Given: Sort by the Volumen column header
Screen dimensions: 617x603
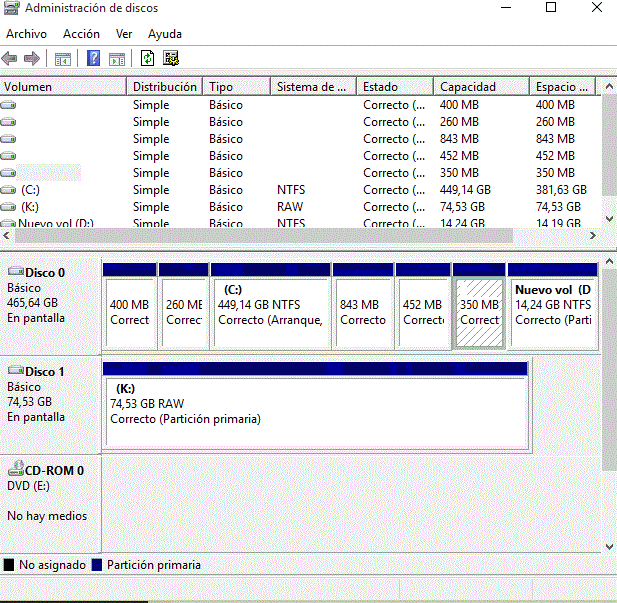Looking at the screenshot, I should pos(62,87).
